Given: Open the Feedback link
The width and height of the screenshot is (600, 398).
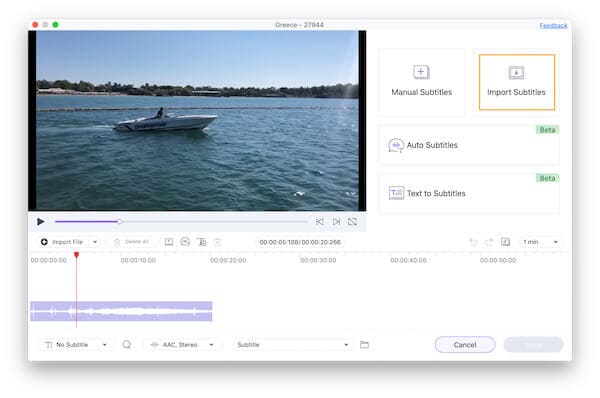Looking at the screenshot, I should 553,26.
